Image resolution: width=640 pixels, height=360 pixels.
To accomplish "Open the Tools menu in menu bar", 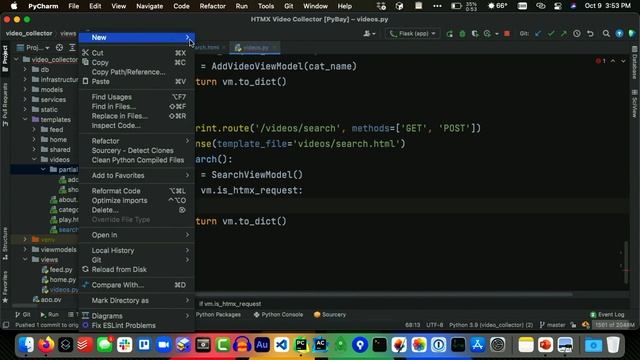I will point(266,6).
